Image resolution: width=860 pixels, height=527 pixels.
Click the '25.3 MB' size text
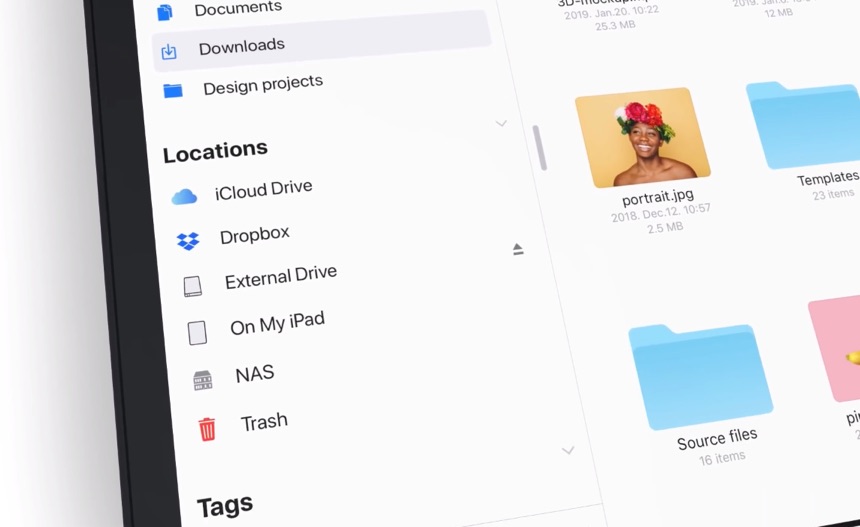tap(615, 25)
